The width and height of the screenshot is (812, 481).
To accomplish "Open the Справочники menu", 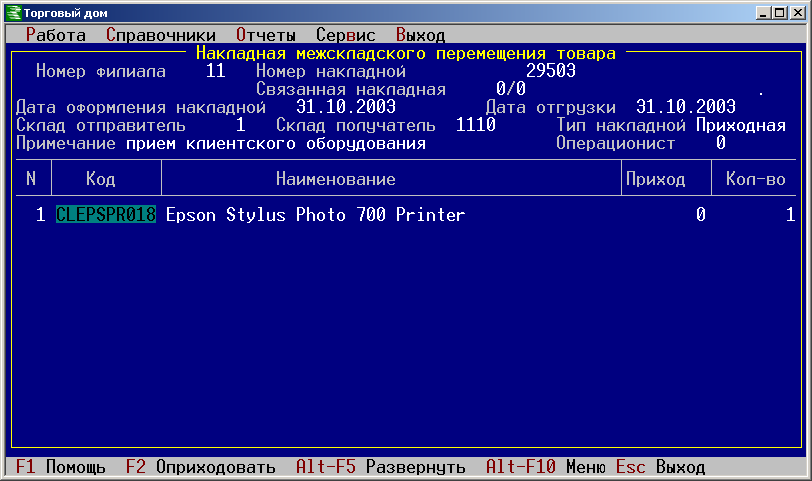I will click(x=161, y=35).
